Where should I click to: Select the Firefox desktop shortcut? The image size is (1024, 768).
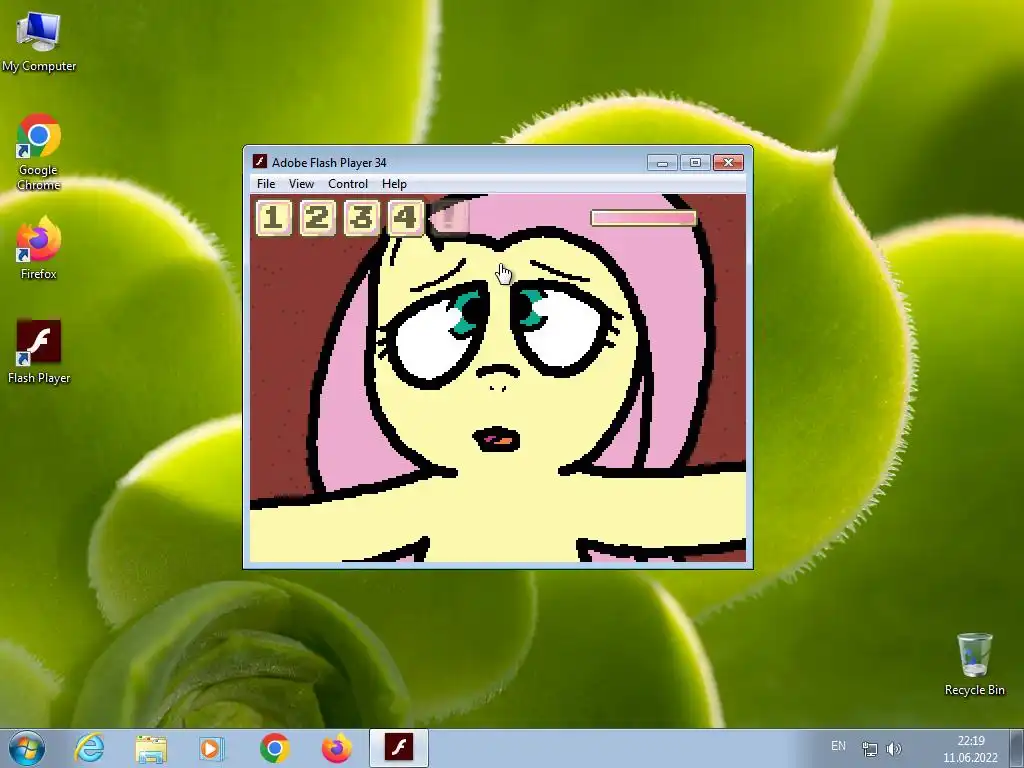tap(39, 248)
